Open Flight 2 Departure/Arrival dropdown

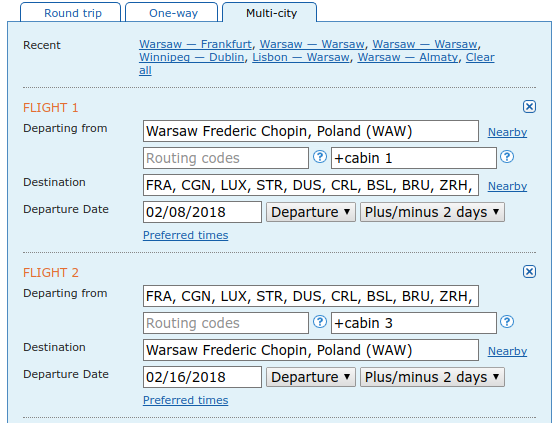[311, 377]
